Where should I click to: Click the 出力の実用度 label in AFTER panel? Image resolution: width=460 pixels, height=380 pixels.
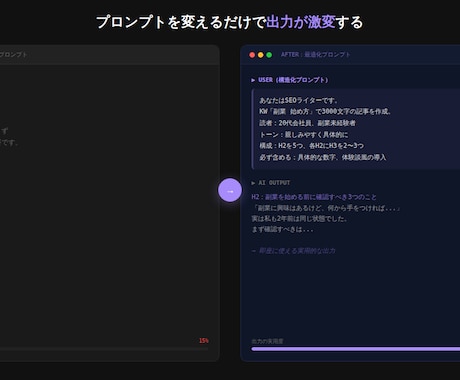(x=267, y=341)
